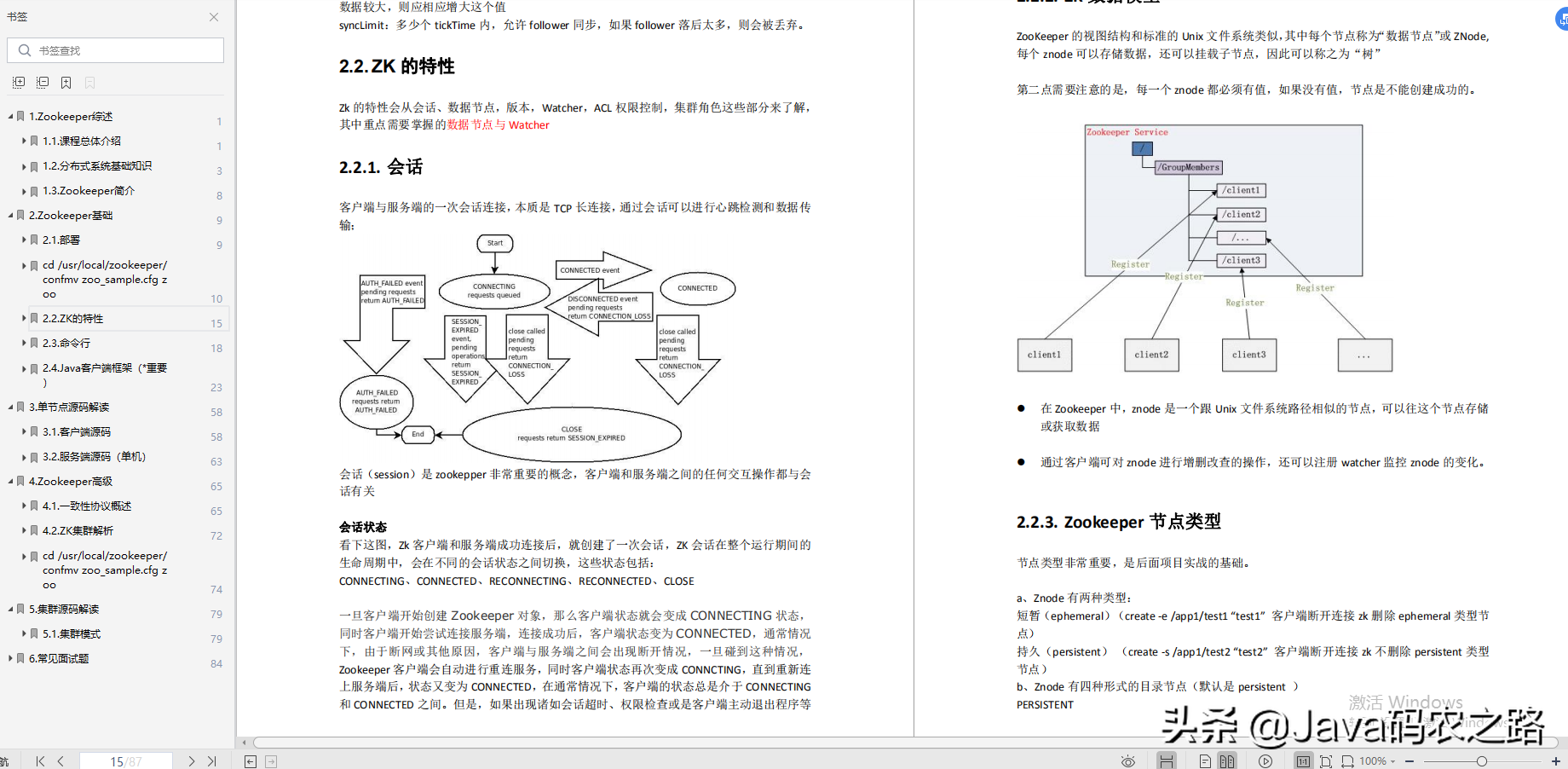Jump to the first page
Viewport: 1568px width, 769px height.
click(x=40, y=761)
